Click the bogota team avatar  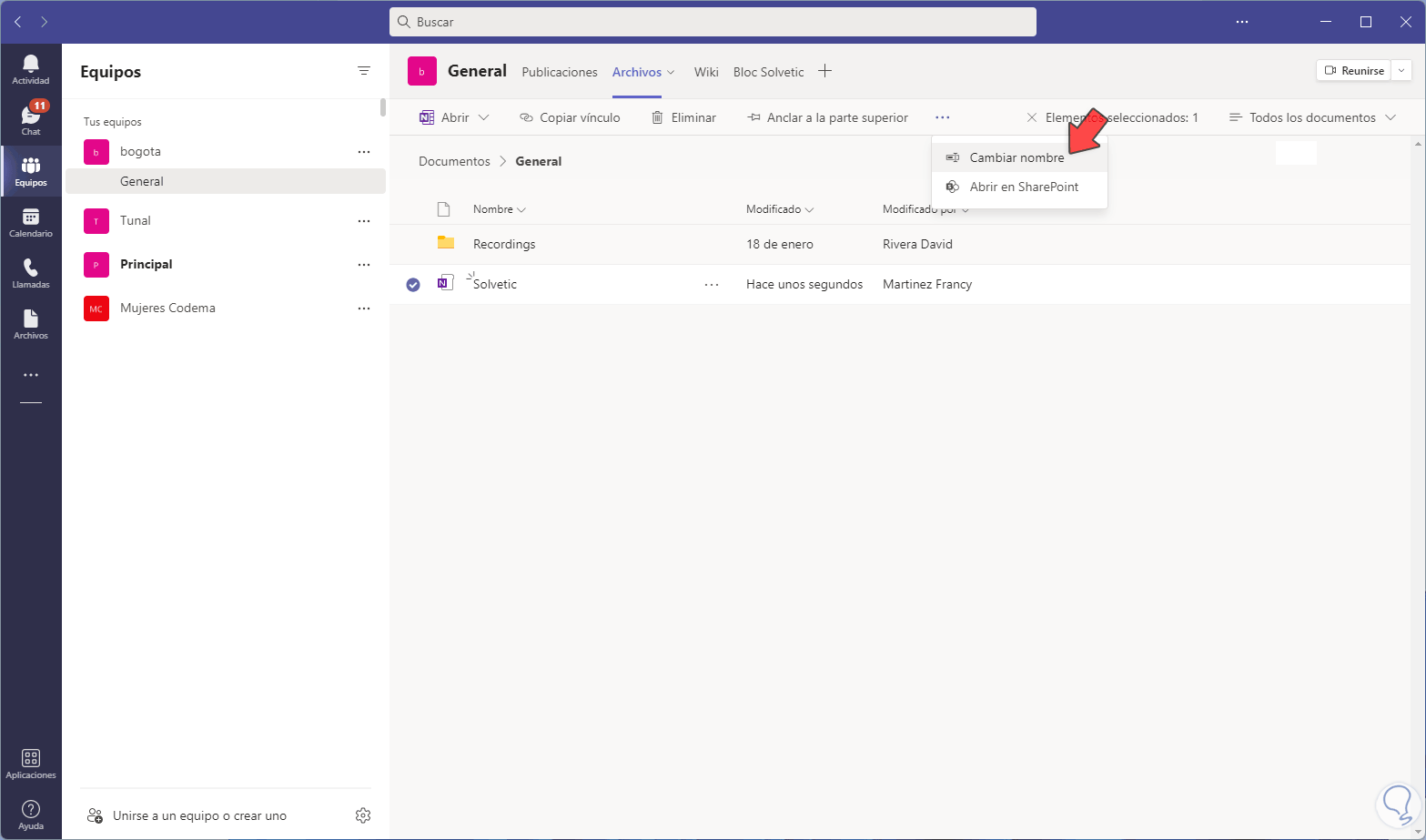pos(96,152)
